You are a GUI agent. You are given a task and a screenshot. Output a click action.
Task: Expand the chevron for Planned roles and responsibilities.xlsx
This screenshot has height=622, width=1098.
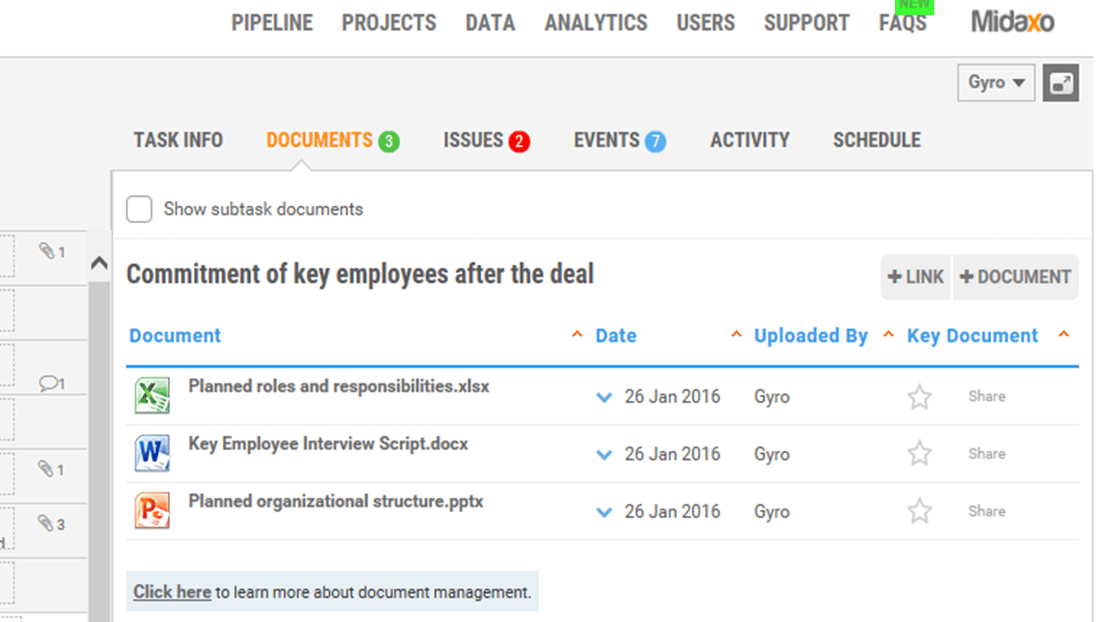click(604, 397)
